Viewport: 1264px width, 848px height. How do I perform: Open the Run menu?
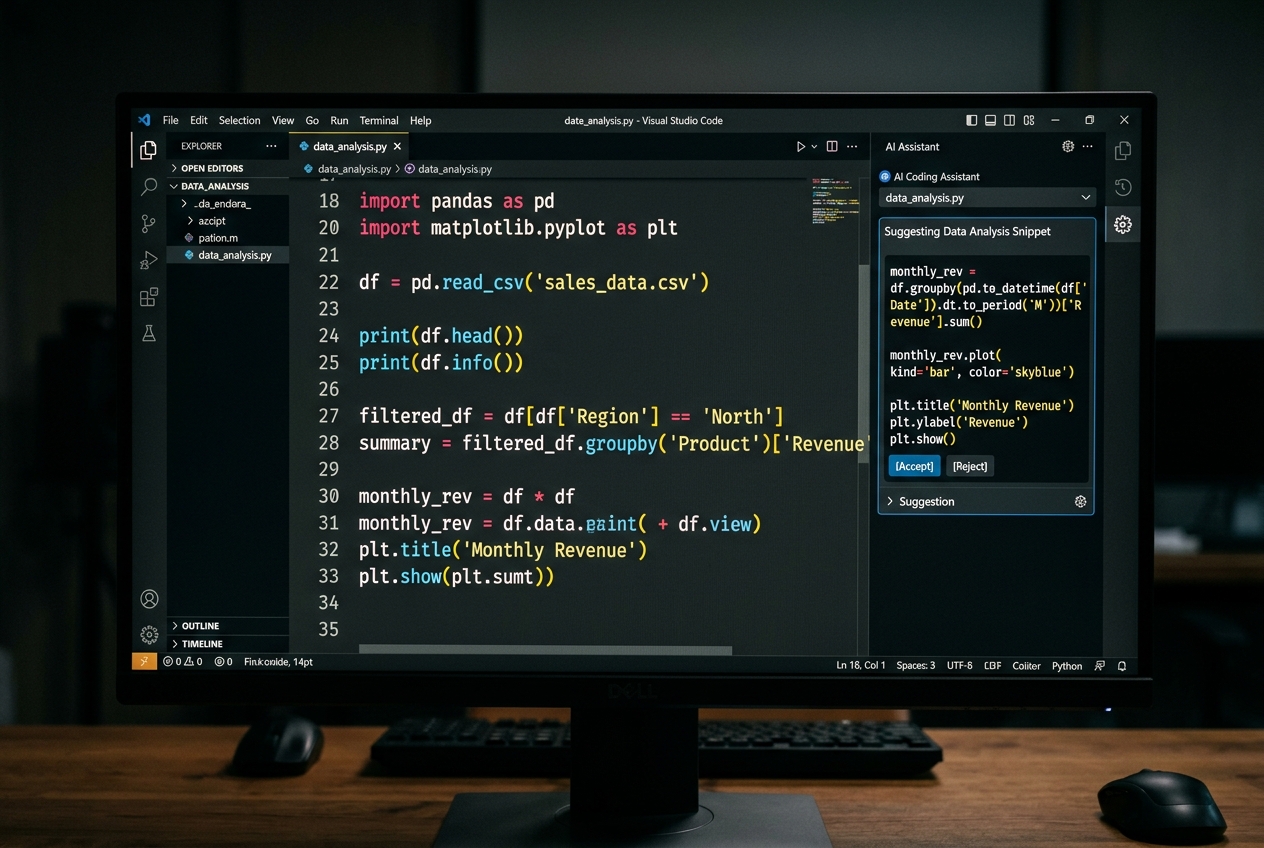tap(340, 120)
